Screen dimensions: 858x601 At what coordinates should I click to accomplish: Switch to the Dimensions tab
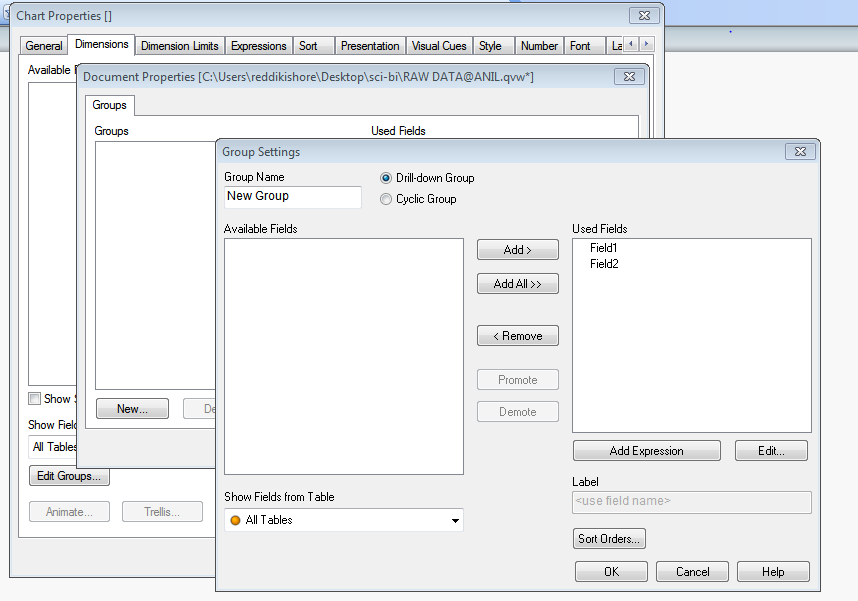[102, 44]
